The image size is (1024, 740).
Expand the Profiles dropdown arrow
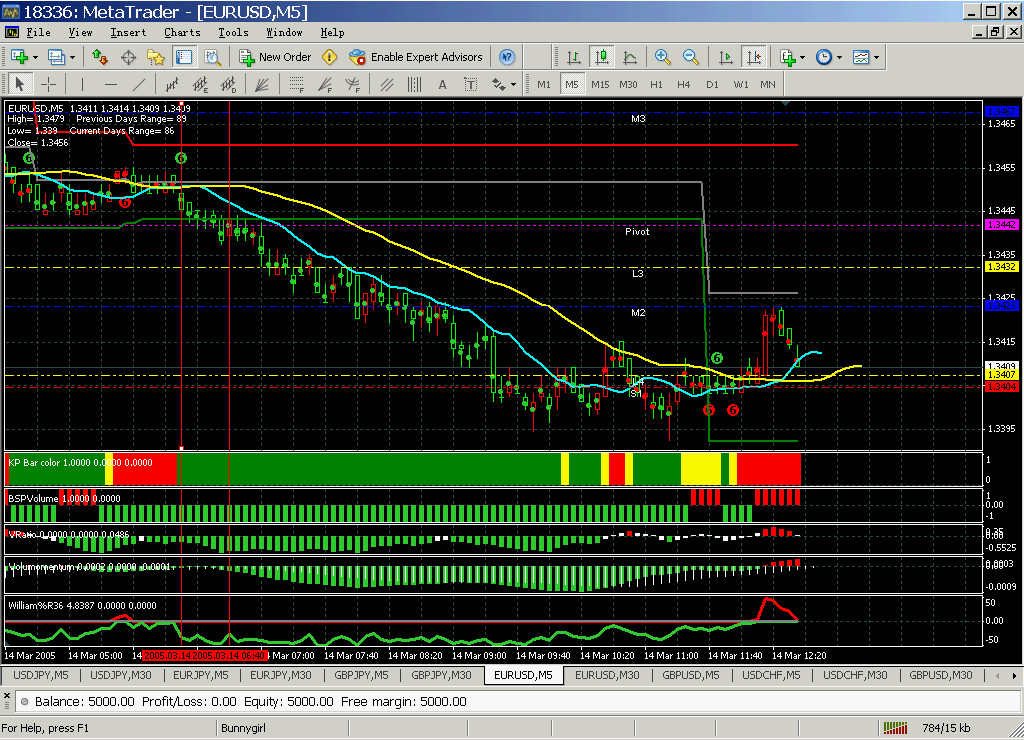(x=72, y=57)
